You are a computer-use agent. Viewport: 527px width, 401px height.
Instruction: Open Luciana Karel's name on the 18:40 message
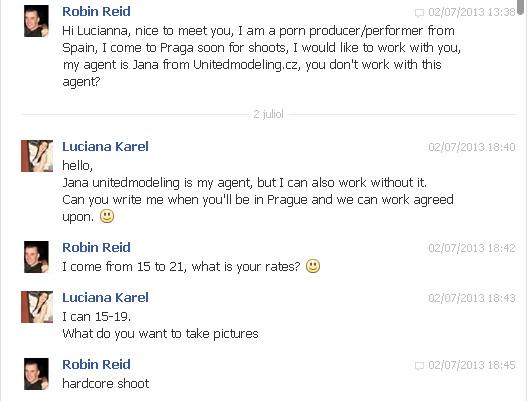[105, 146]
